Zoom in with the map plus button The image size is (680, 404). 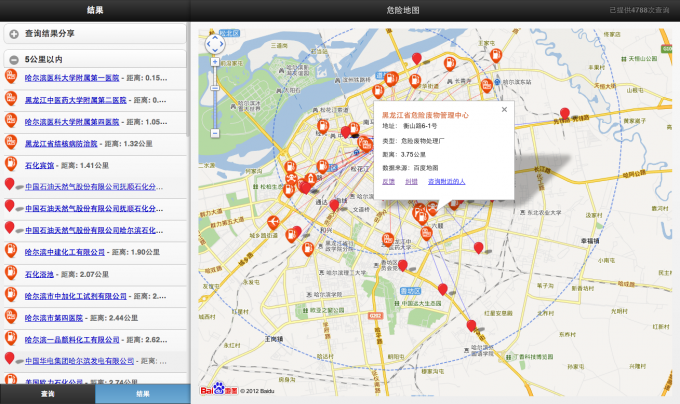pos(215,62)
